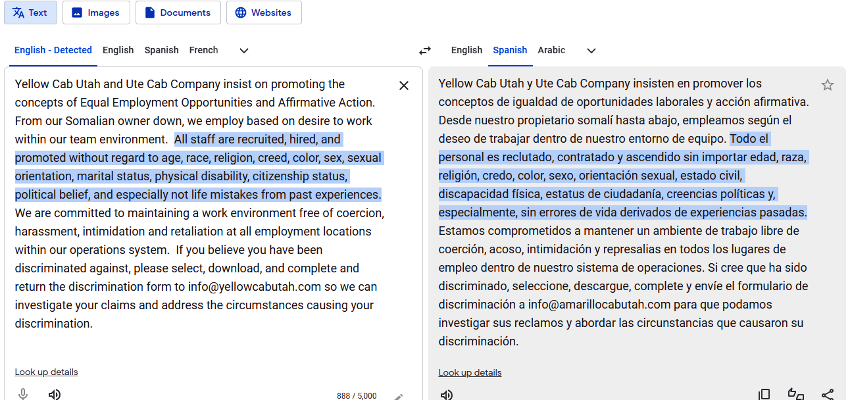Expand the source language list
The image size is (850, 400).
pos(244,50)
